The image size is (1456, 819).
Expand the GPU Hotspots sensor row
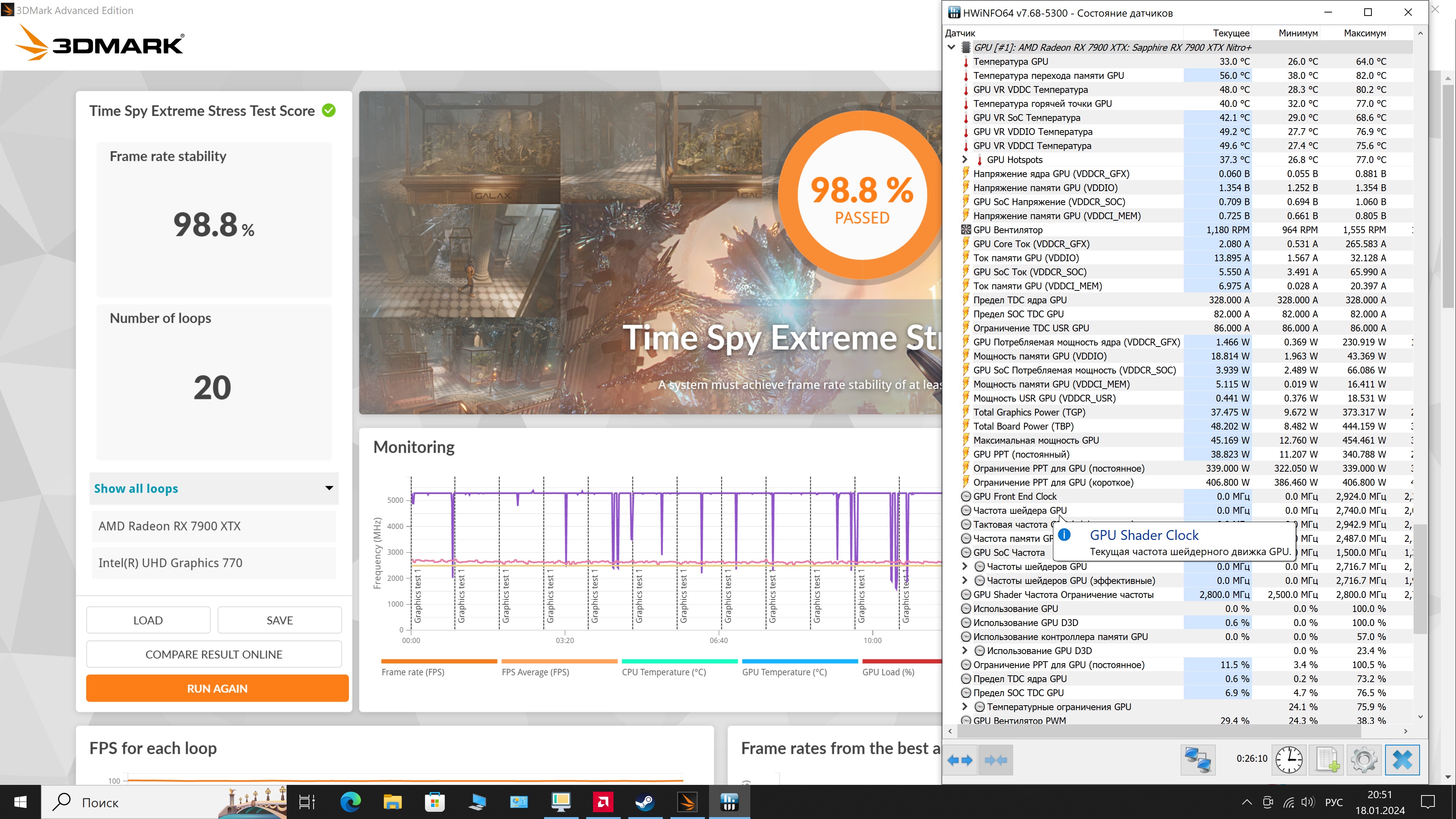[965, 159]
